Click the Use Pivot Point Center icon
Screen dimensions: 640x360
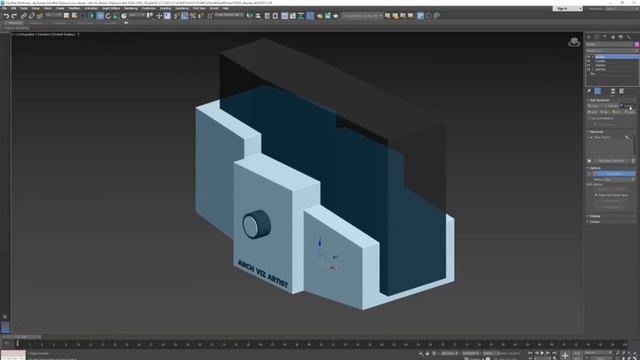pyautogui.click(x=150, y=16)
